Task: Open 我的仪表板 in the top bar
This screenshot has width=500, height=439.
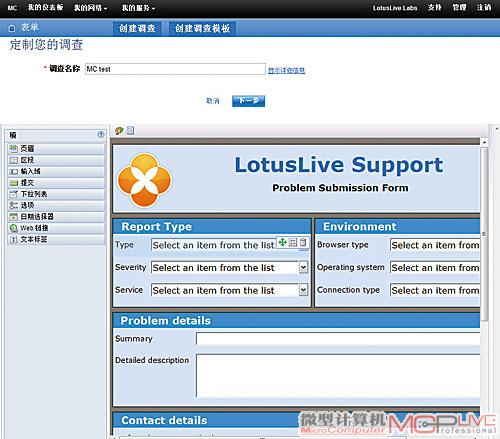Action: tap(45, 8)
